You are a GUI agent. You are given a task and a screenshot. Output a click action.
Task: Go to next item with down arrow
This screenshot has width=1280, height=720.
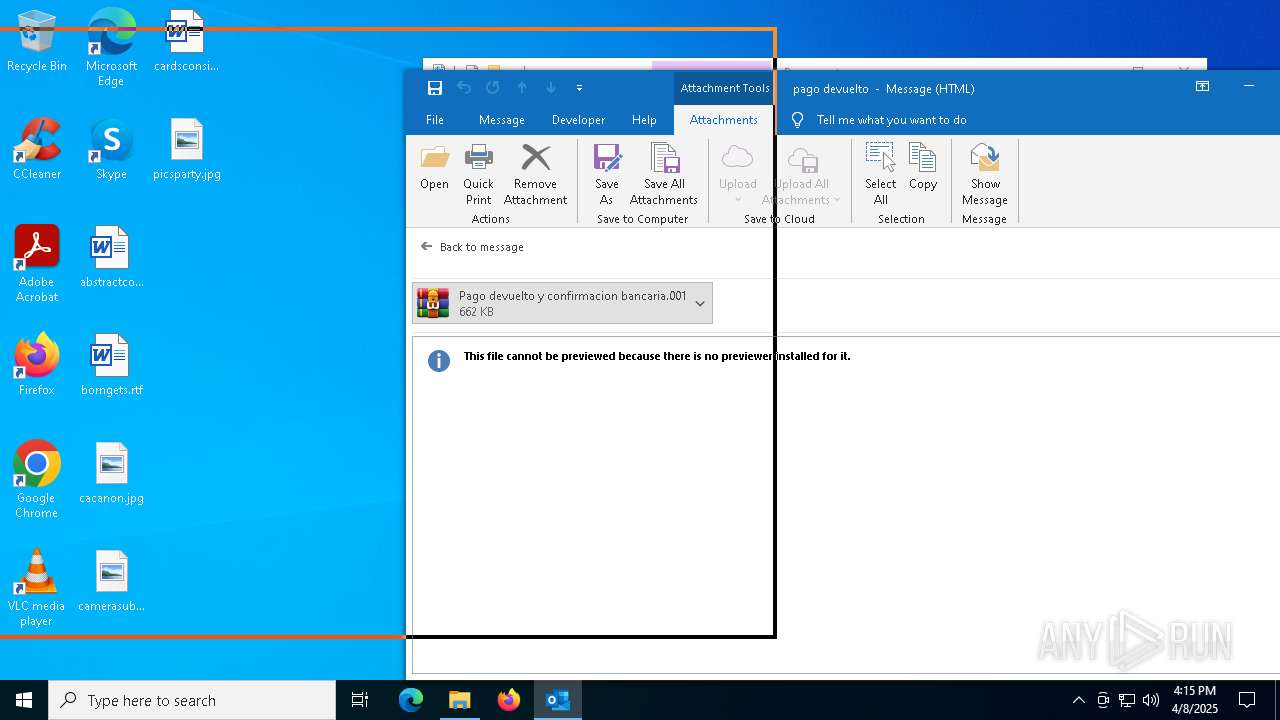551,88
